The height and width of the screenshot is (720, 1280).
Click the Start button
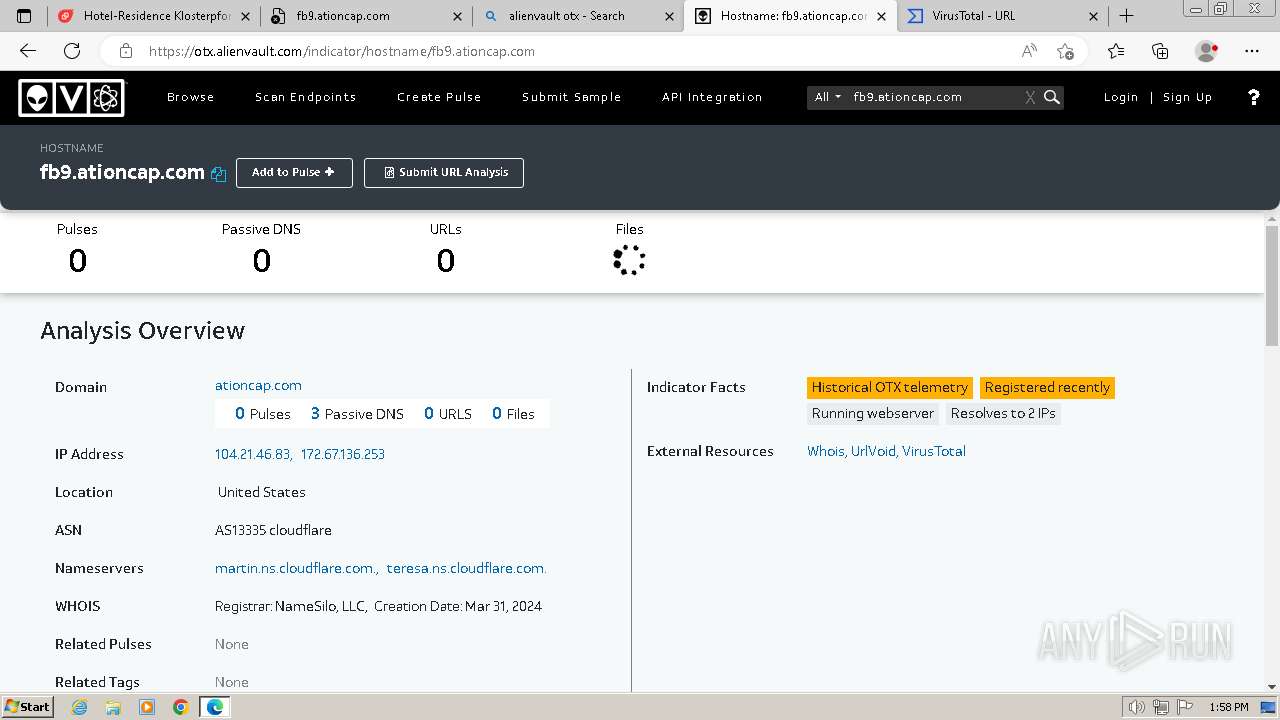pyautogui.click(x=28, y=707)
